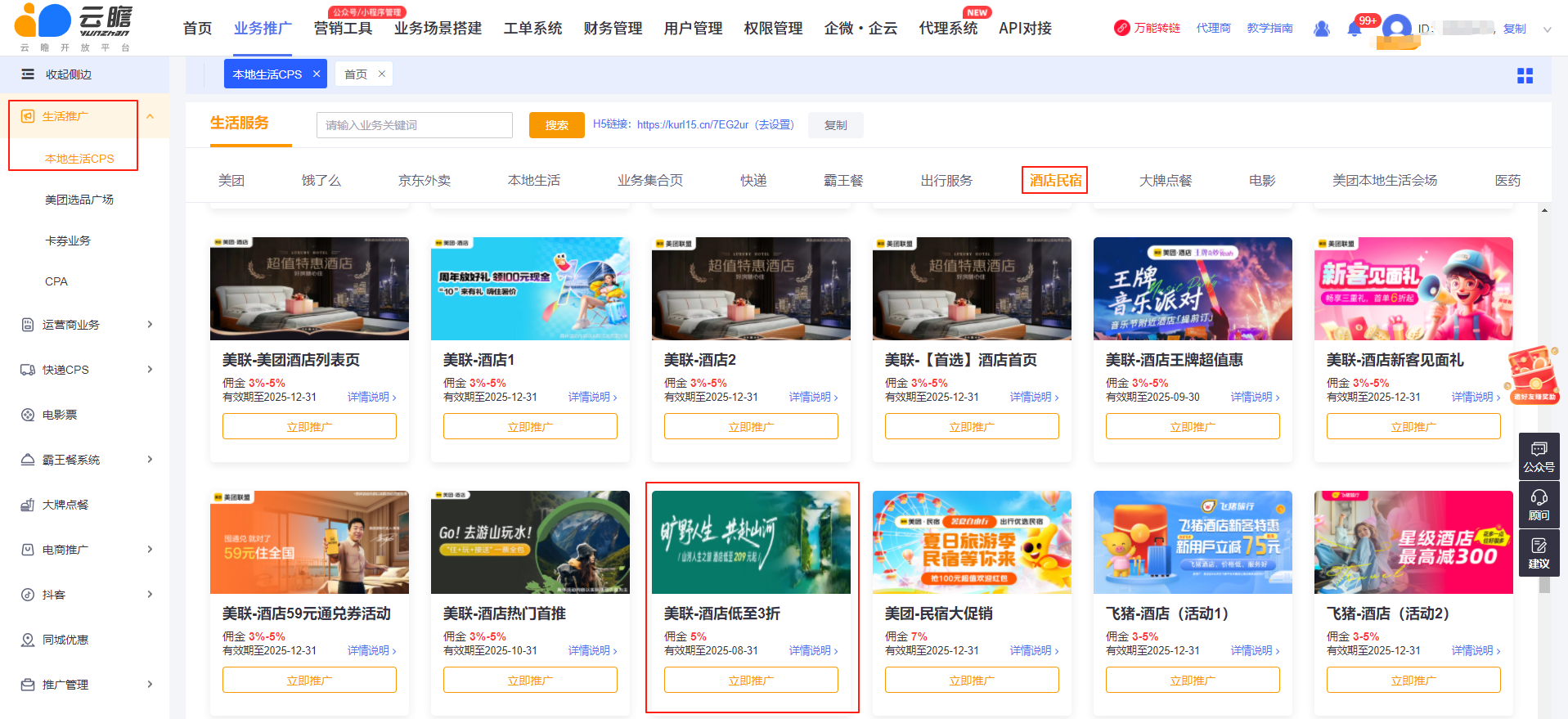Click the 抖客 sidebar icon
Screen dimensions: 1568x719
[x=28, y=595]
